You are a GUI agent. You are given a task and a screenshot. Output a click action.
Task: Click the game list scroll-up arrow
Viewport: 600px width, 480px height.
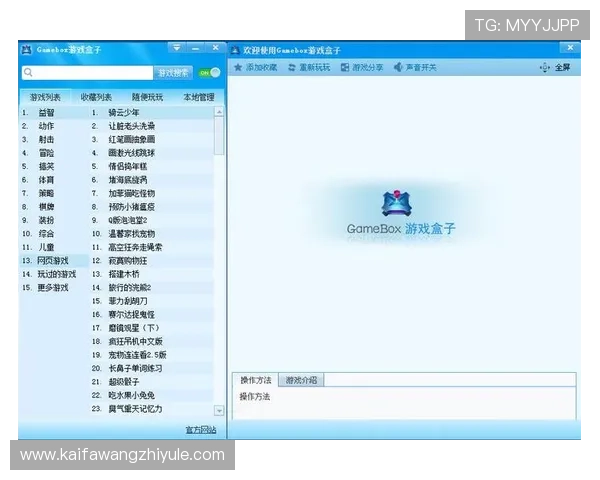pos(219,112)
